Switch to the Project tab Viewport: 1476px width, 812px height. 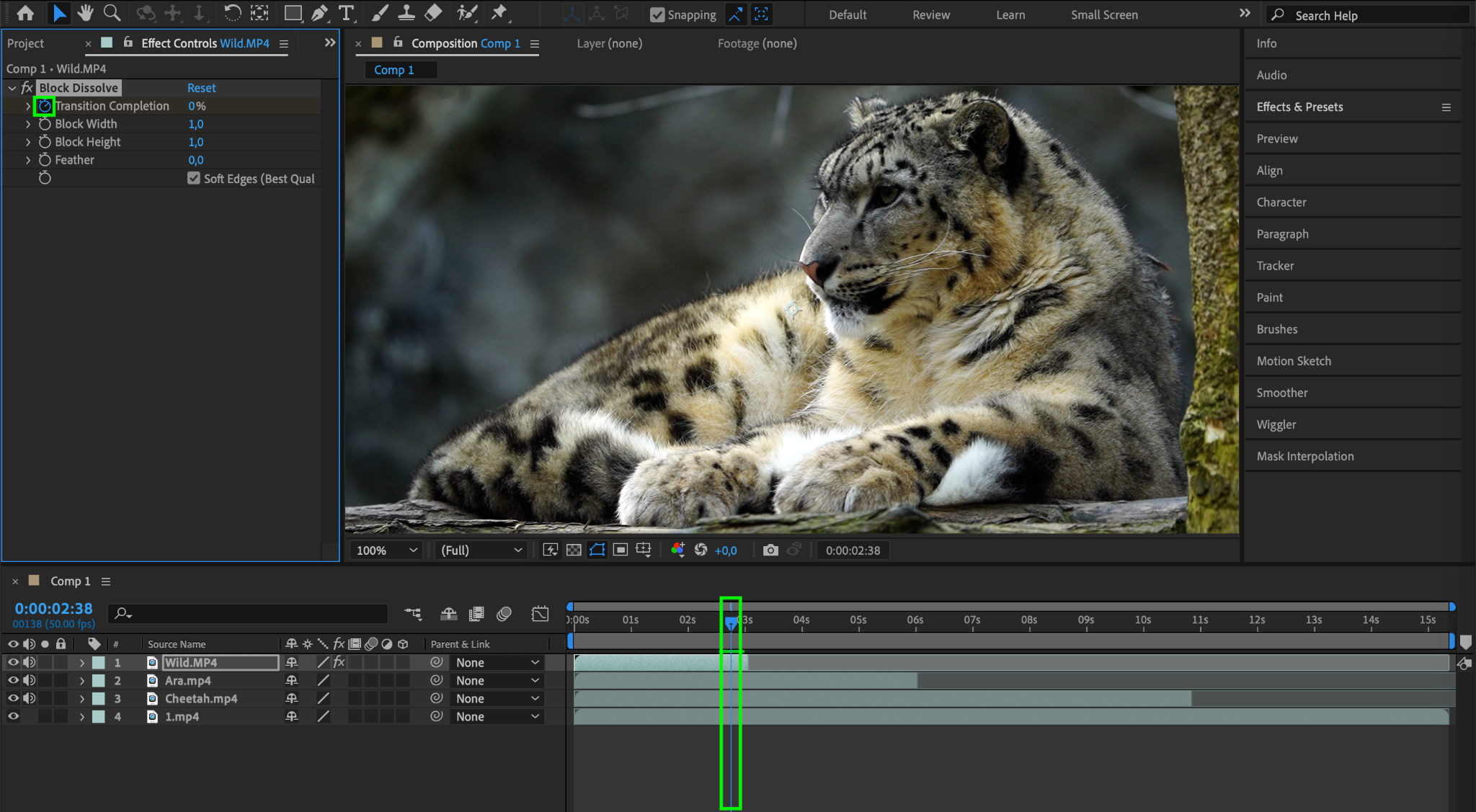26,43
